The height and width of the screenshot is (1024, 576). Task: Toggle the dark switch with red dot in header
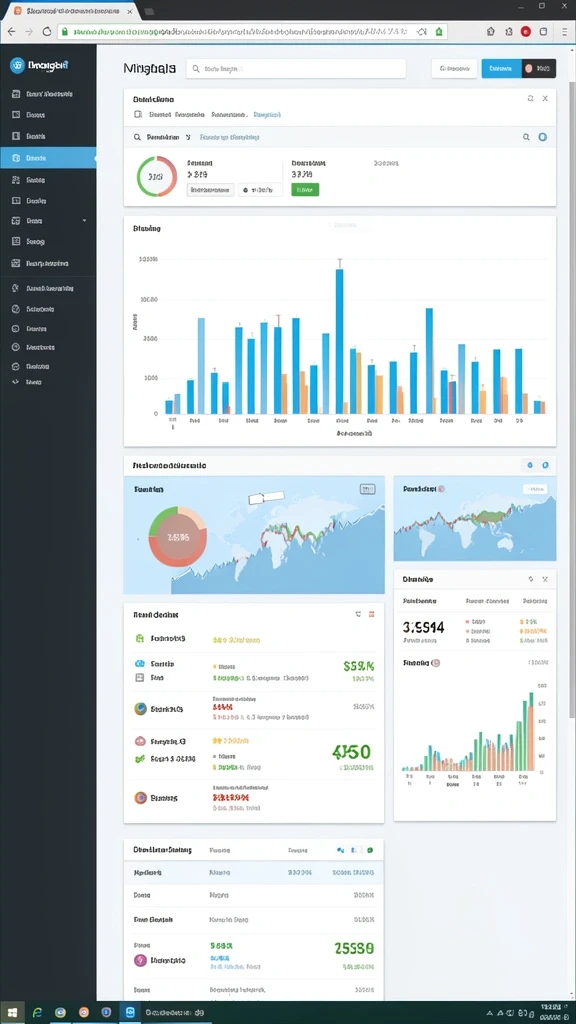tap(539, 68)
